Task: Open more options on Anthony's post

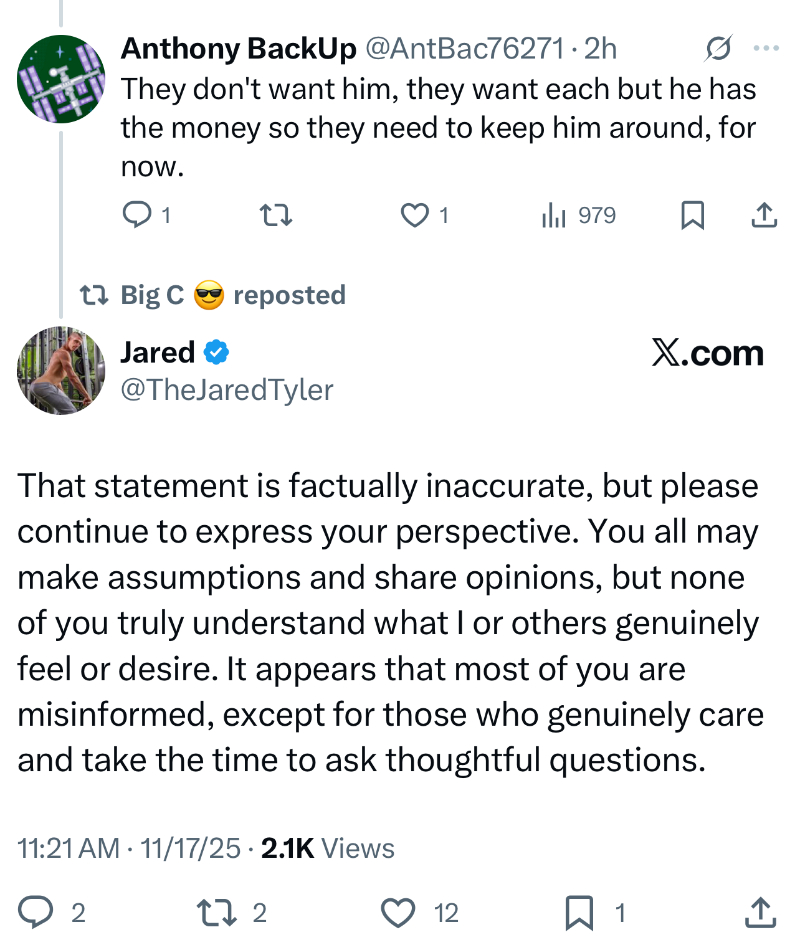Action: [x=765, y=48]
